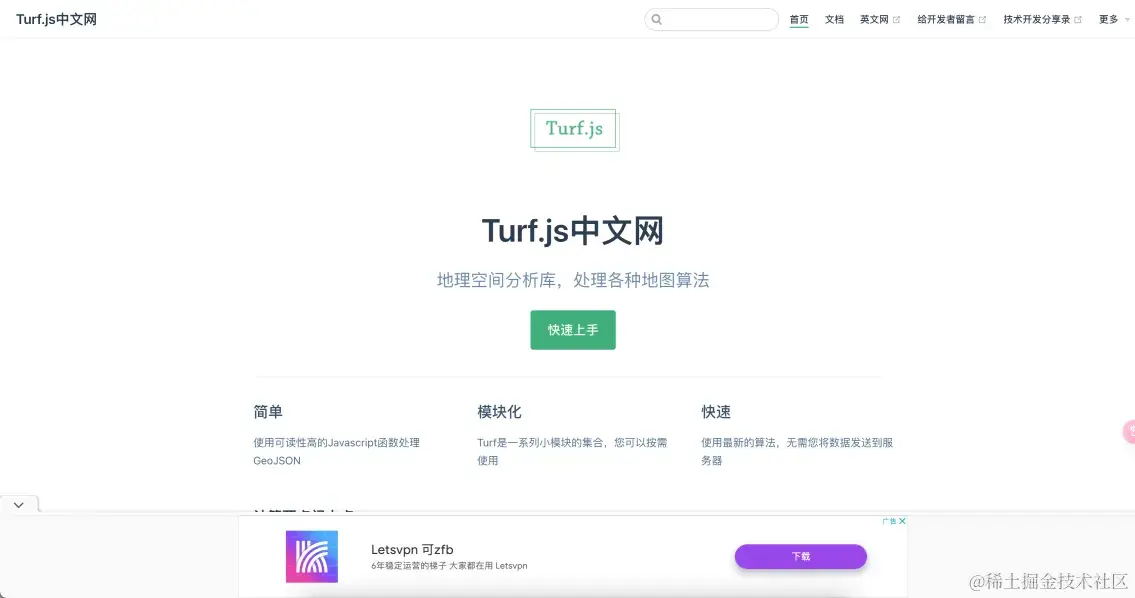1135x598 pixels.
Task: Click the magnifier icon in search box
Action: pyautogui.click(x=657, y=20)
